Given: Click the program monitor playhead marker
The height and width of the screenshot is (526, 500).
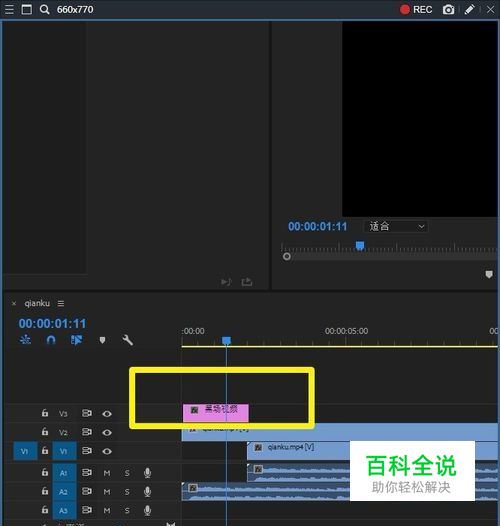Looking at the screenshot, I should click(x=360, y=246).
